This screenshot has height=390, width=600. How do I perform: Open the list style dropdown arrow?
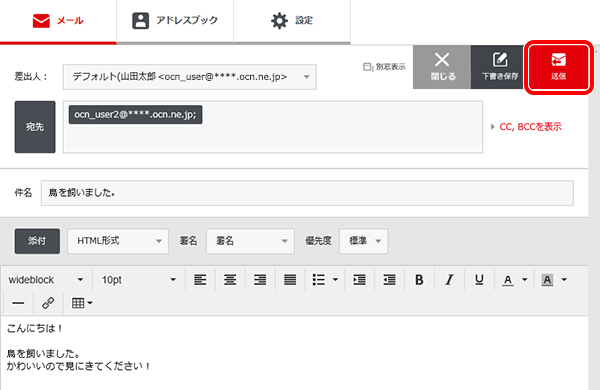pos(335,280)
